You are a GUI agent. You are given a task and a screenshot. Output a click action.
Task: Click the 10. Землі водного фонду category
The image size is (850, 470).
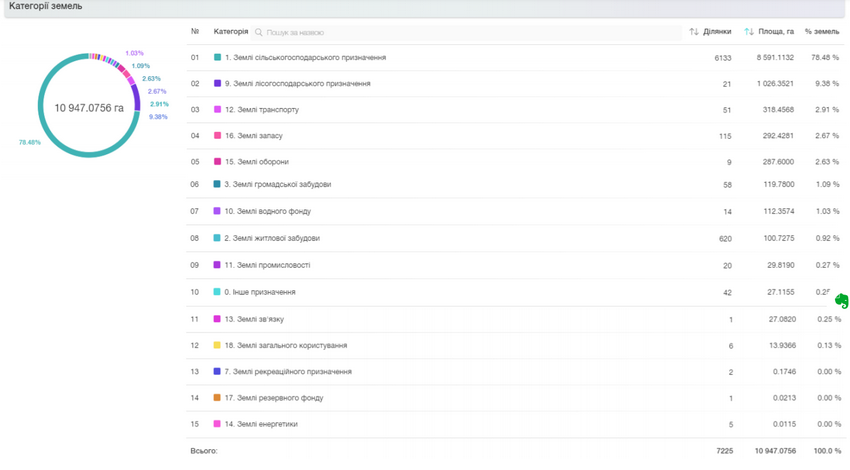tap(267, 212)
